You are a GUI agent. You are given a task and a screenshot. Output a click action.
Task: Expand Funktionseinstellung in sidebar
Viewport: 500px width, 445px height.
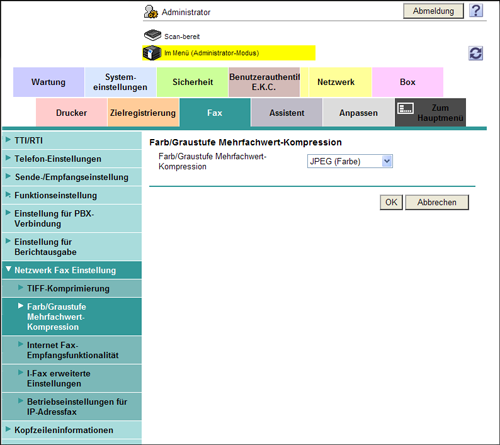pos(72,195)
